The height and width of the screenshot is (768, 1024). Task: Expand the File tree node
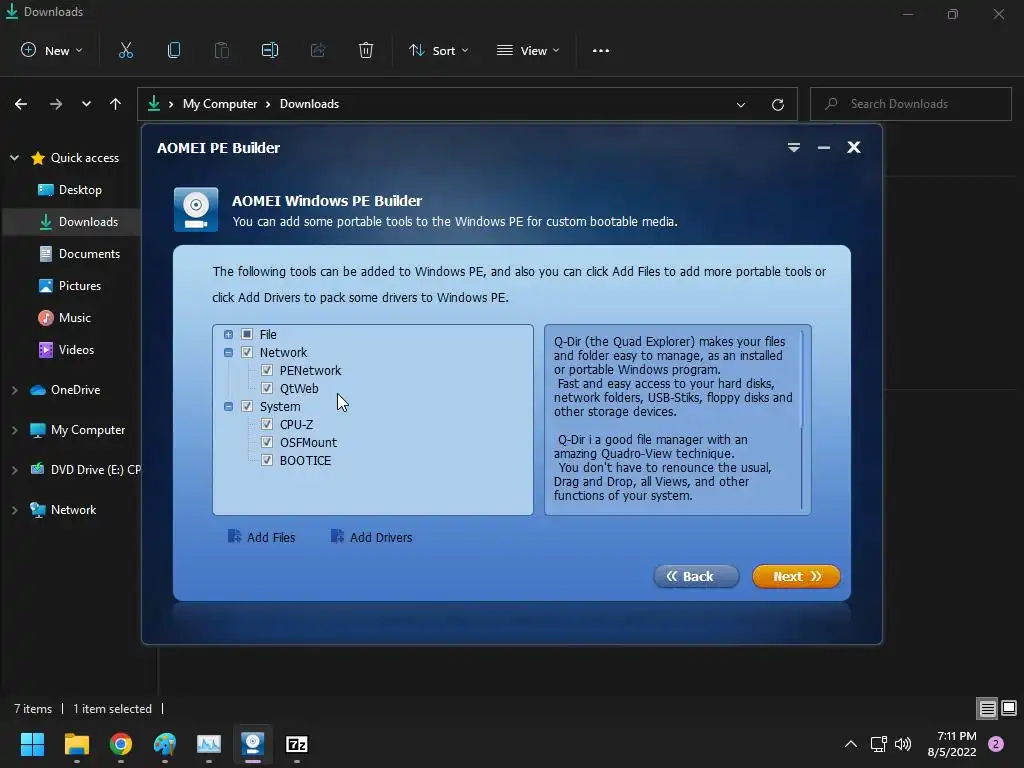(x=229, y=334)
